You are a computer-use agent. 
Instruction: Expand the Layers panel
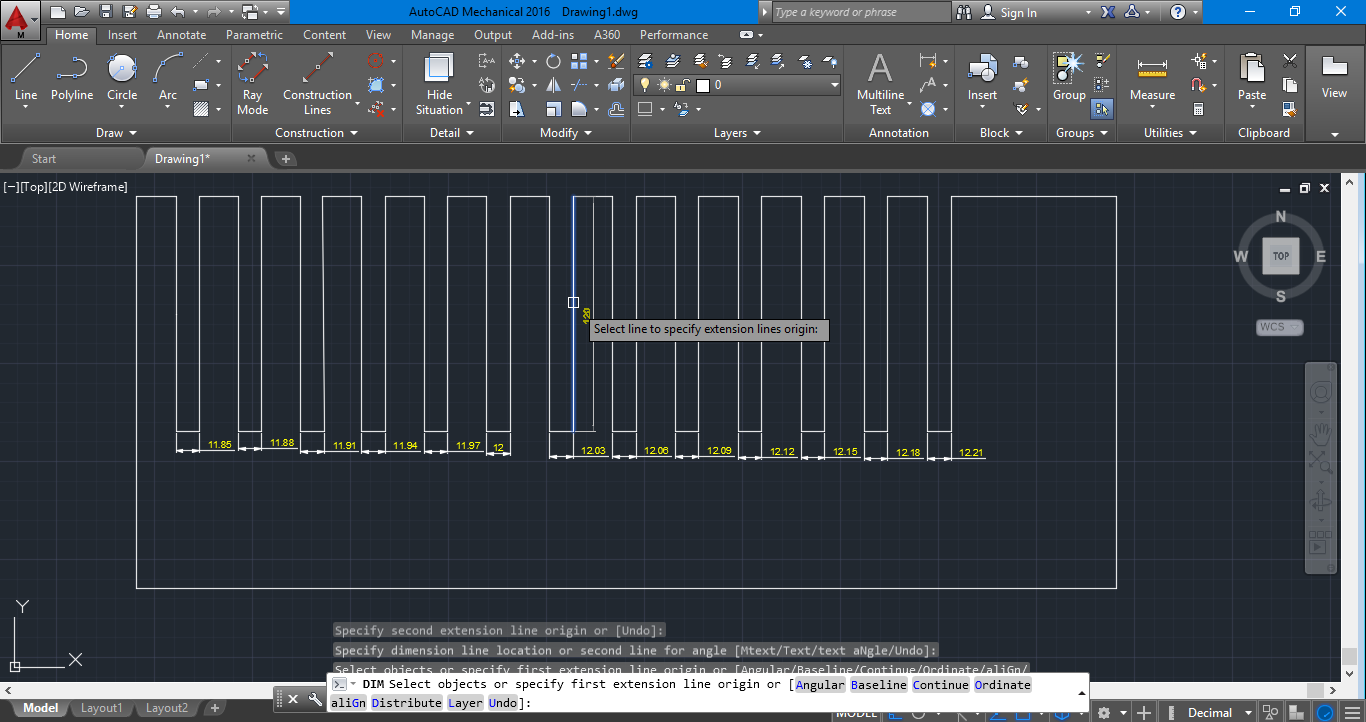tap(737, 133)
